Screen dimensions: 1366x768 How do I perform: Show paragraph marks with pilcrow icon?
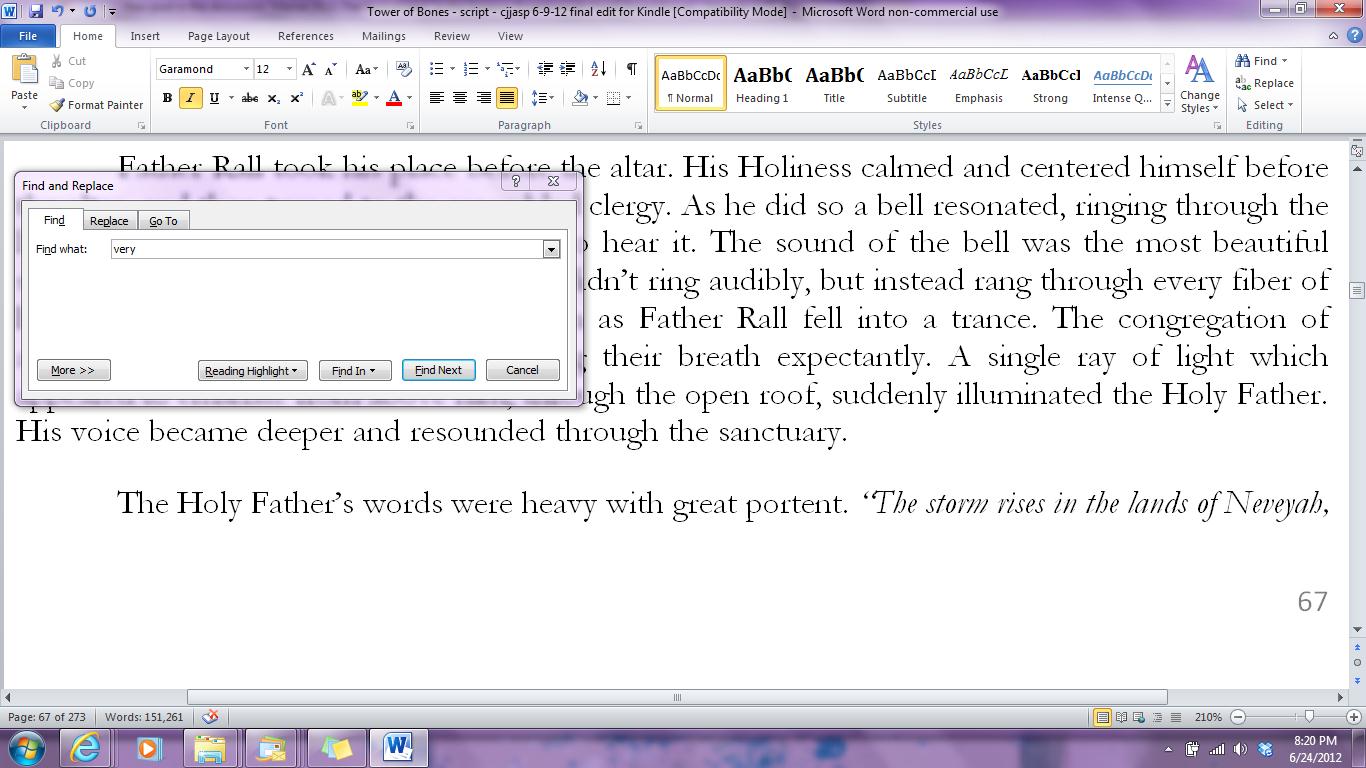point(631,69)
